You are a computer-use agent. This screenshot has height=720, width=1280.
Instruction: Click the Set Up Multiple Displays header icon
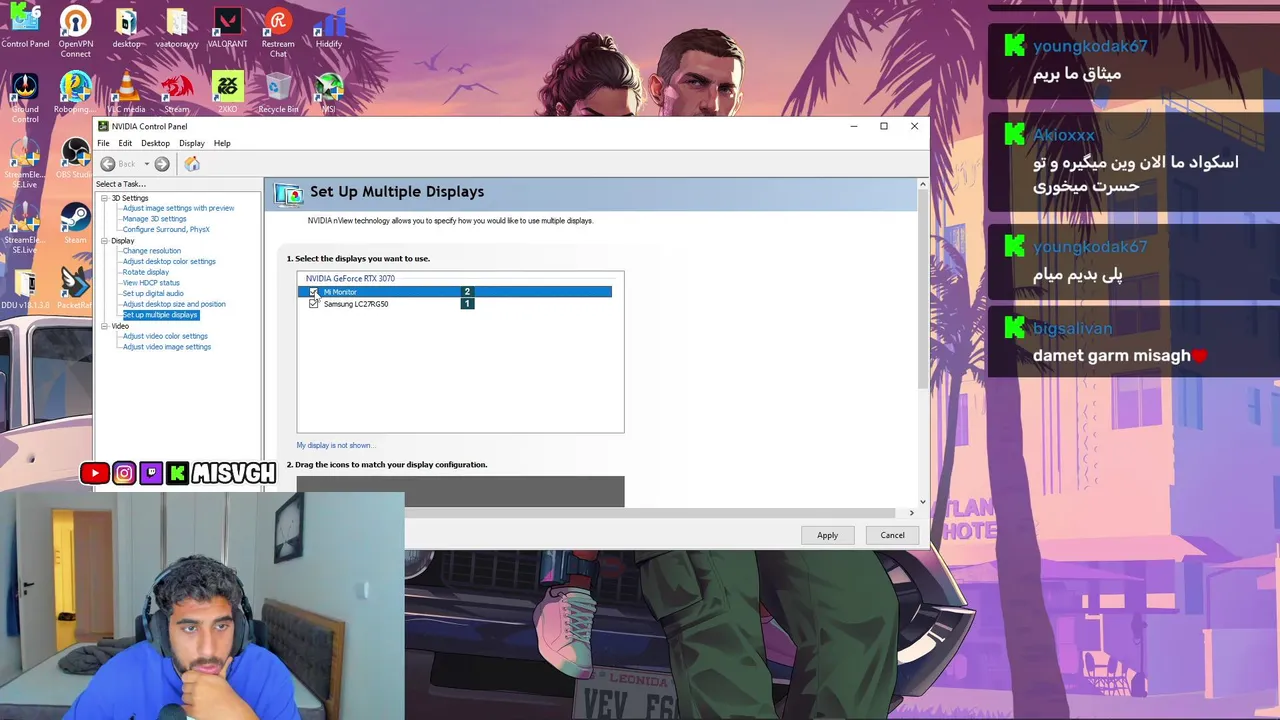pyautogui.click(x=289, y=194)
